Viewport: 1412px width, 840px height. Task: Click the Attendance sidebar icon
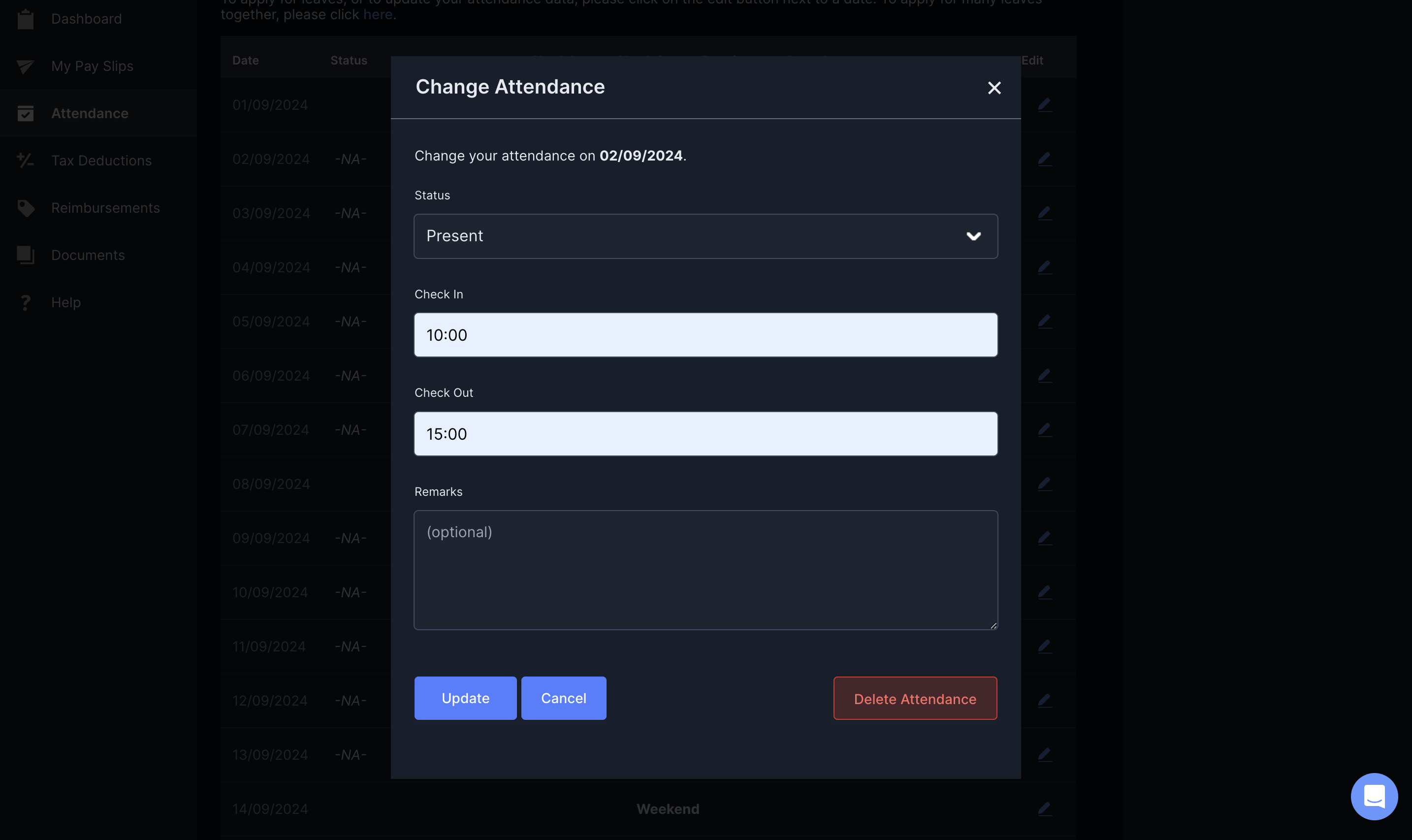[x=26, y=112]
